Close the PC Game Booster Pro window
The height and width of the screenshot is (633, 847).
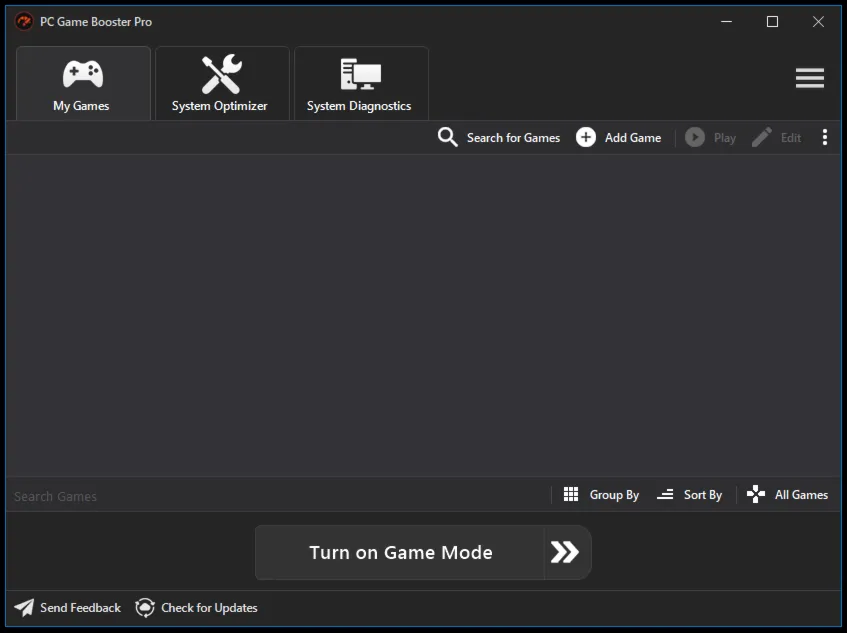[818, 22]
